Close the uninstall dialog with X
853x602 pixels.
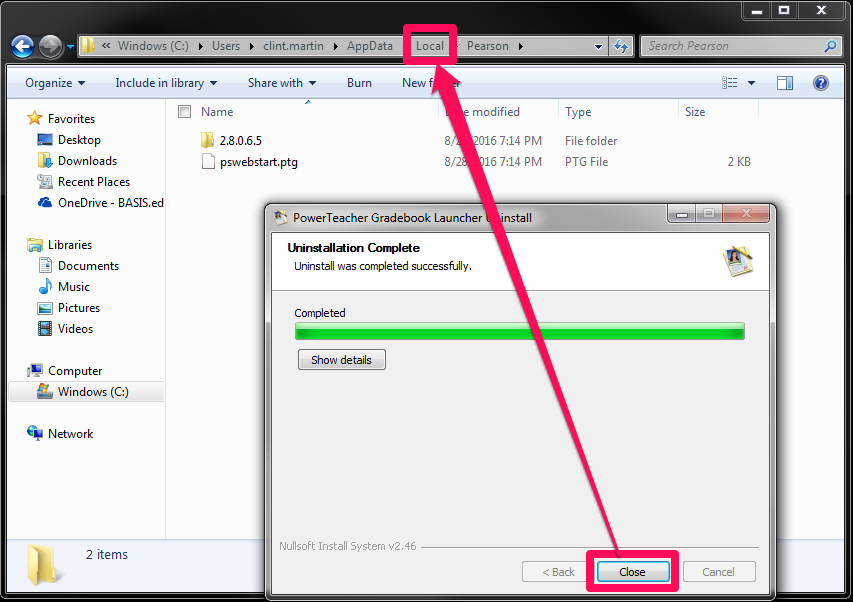coord(746,214)
